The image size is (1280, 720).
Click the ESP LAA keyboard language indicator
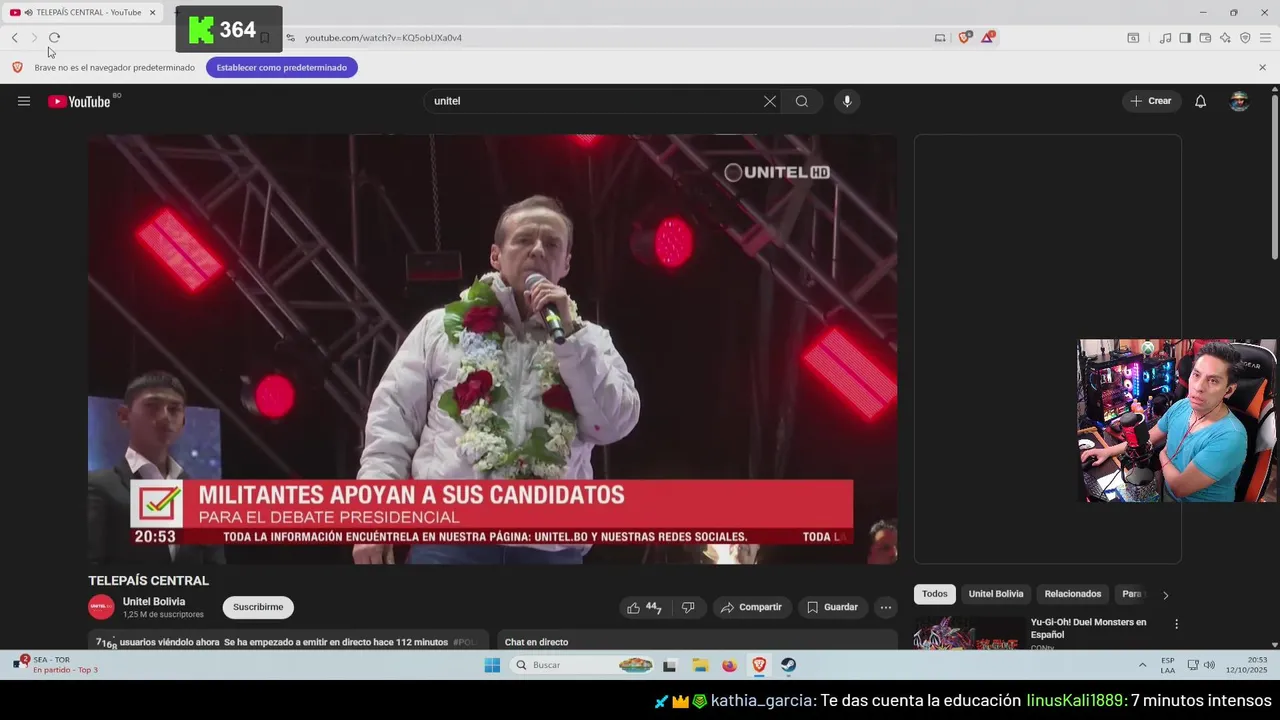(x=1168, y=665)
